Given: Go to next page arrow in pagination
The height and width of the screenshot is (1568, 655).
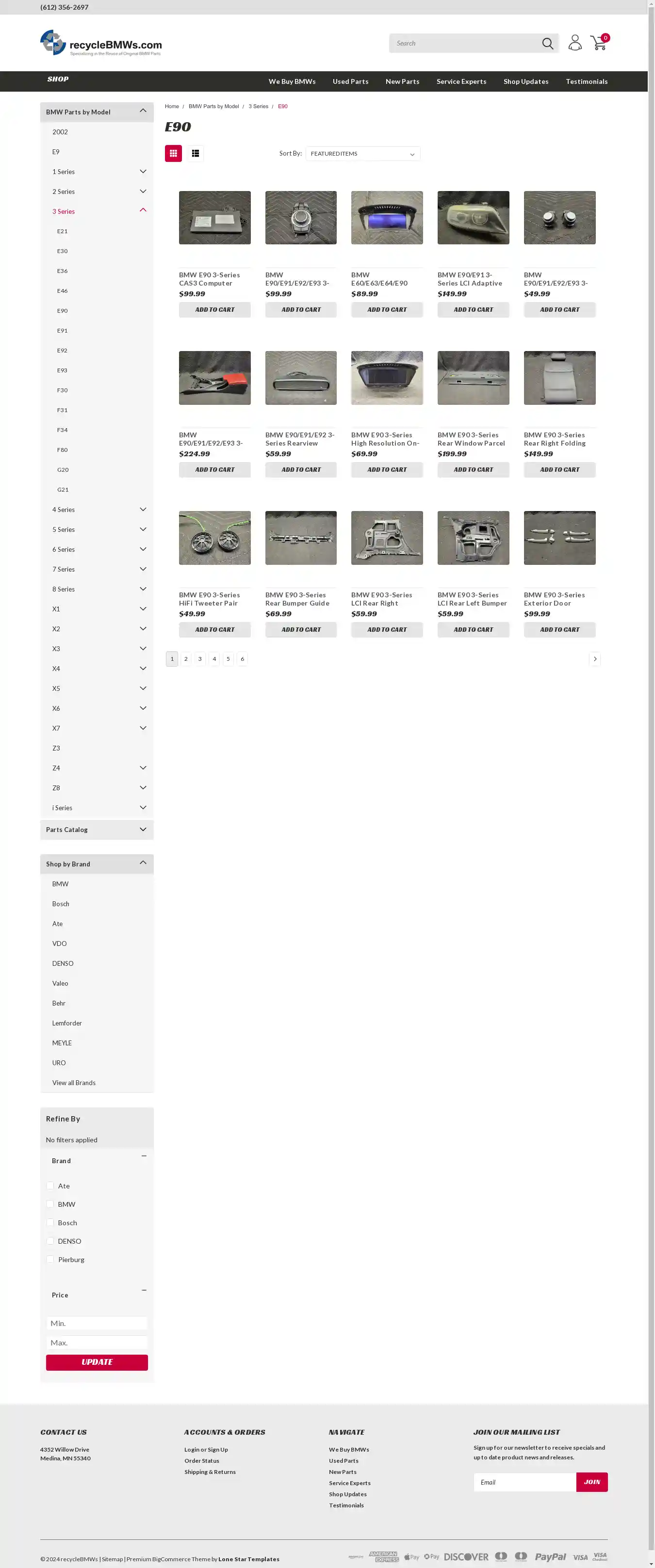Looking at the screenshot, I should (595, 658).
